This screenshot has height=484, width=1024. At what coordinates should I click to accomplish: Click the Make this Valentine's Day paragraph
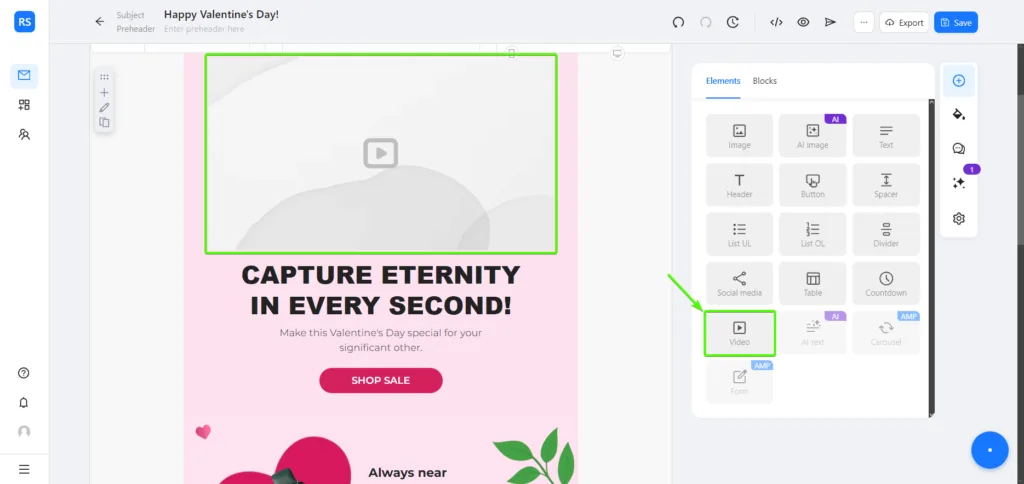click(x=381, y=340)
